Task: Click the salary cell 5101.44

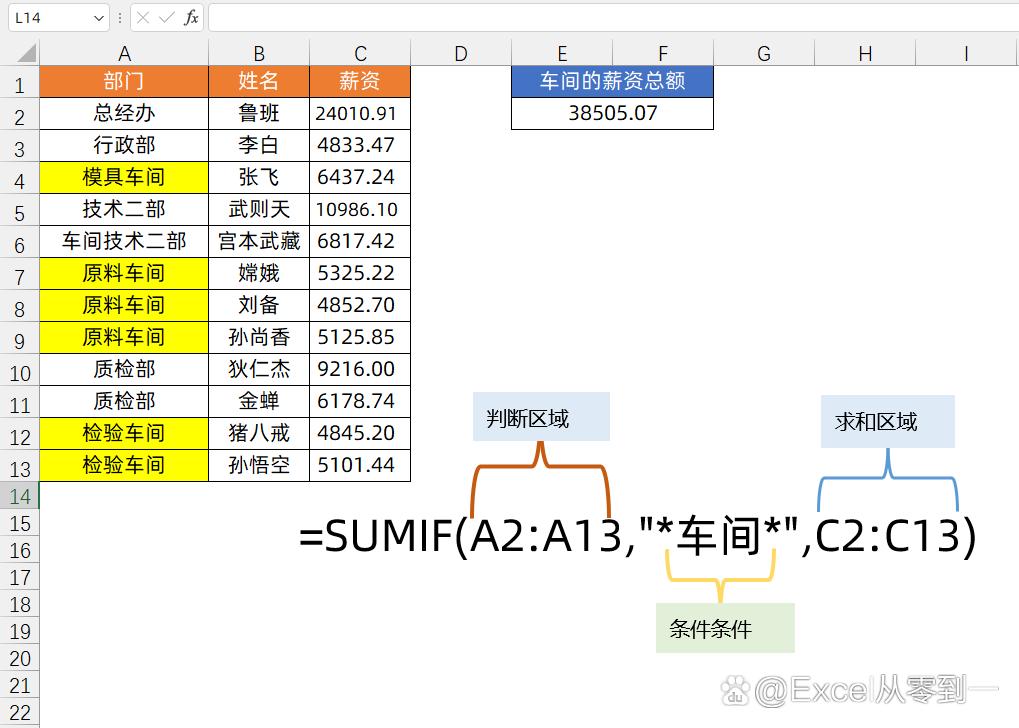Action: 360,465
